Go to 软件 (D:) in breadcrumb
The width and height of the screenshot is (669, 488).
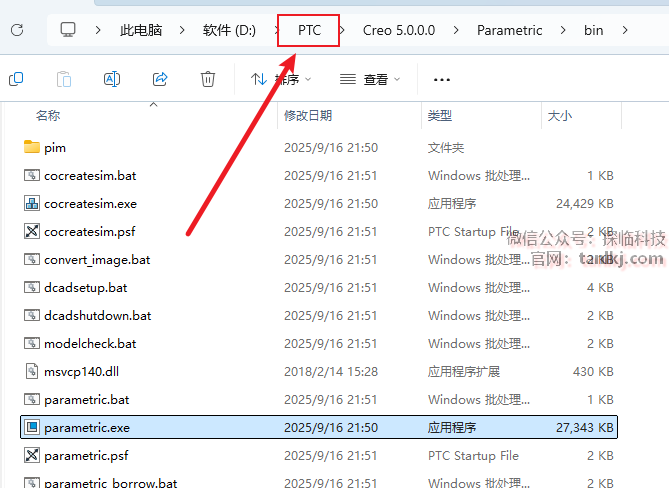[x=229, y=30]
